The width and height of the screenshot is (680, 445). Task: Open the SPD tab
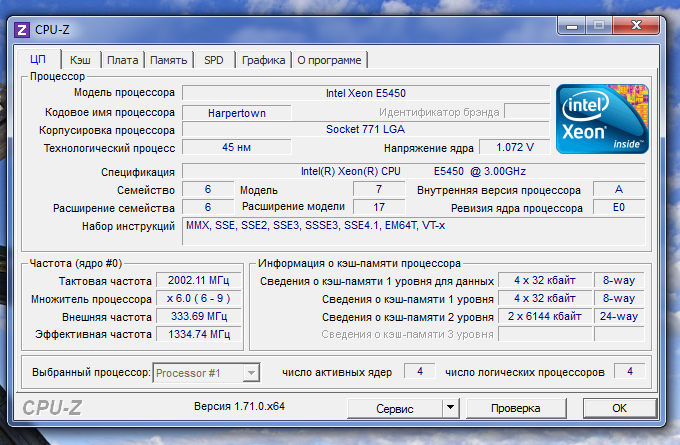tap(214, 60)
